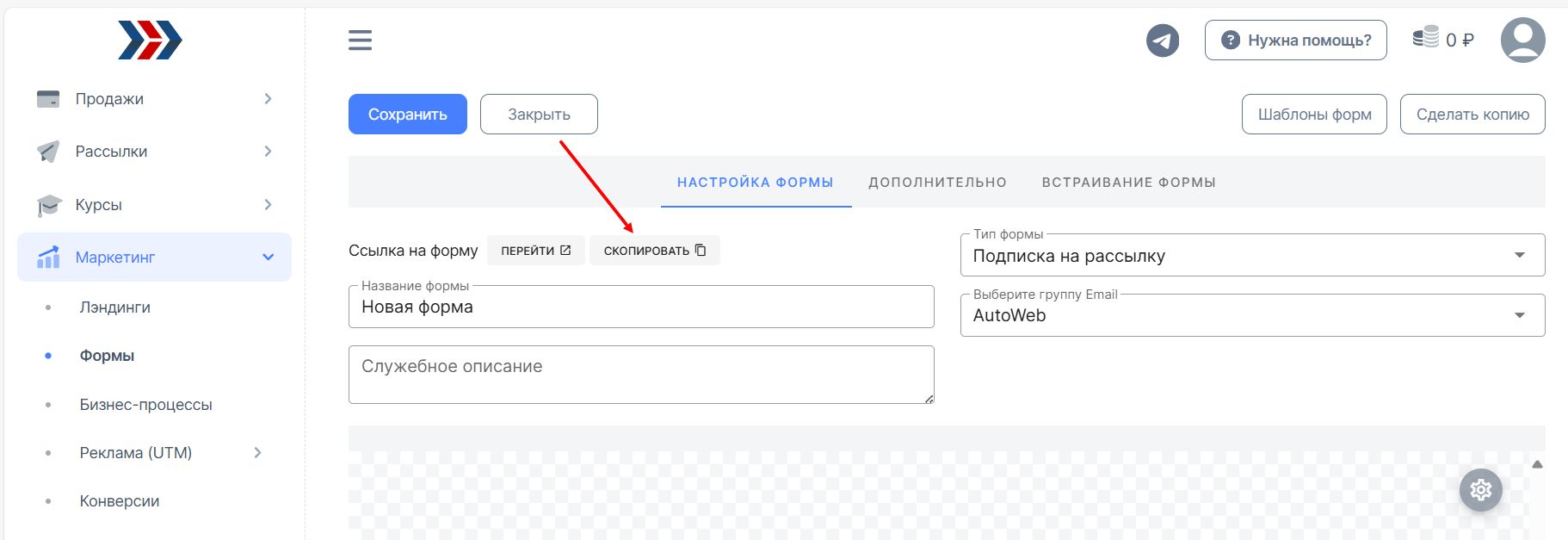Click the Продажи card icon

(48, 99)
